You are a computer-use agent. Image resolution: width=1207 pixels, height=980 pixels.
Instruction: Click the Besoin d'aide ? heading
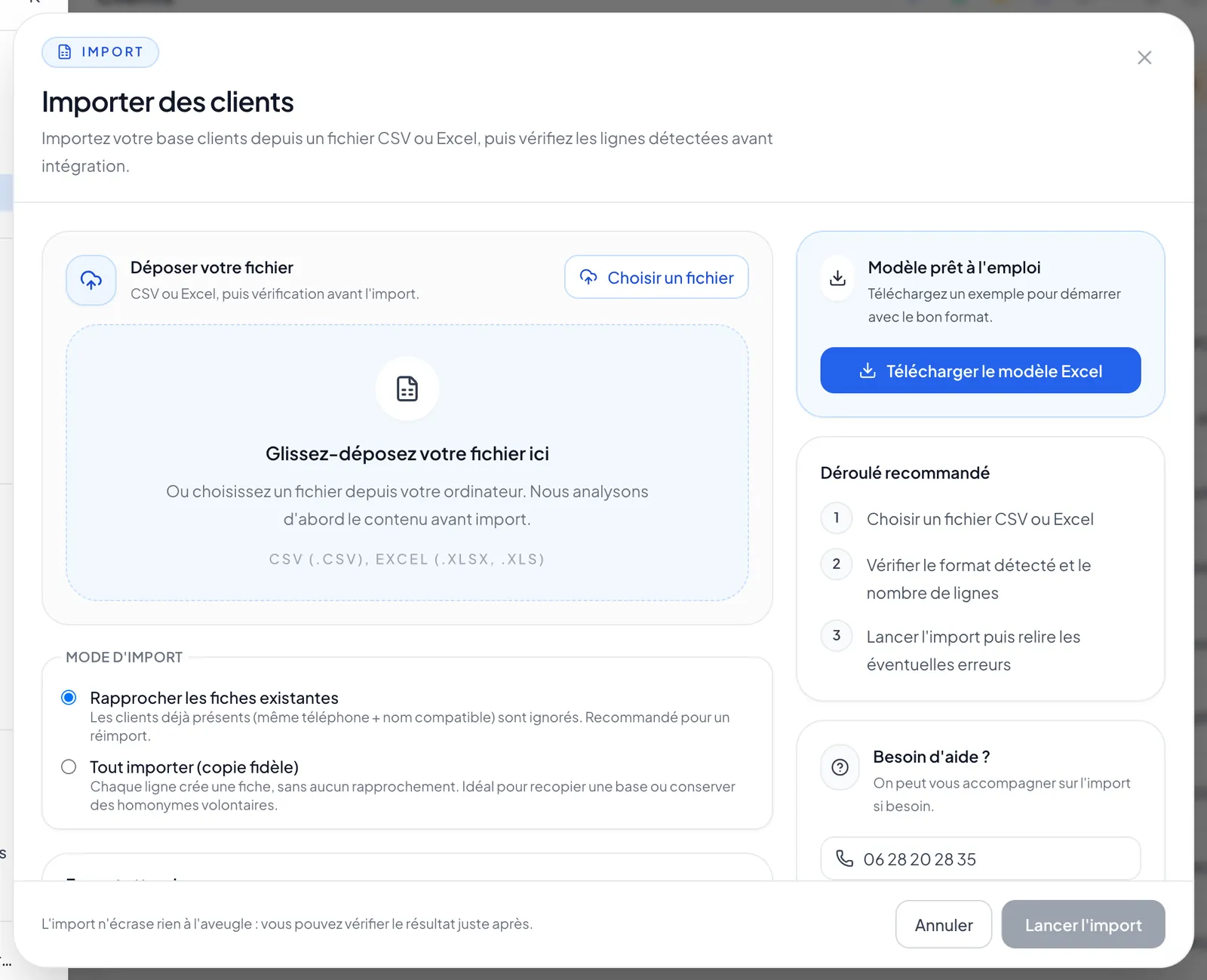point(932,757)
